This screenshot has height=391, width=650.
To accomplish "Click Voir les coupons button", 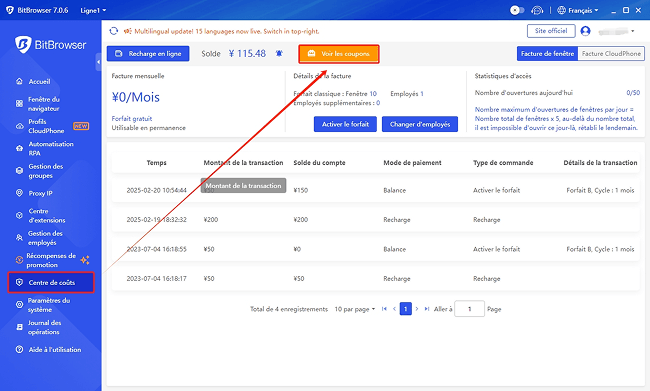I will 339,54.
